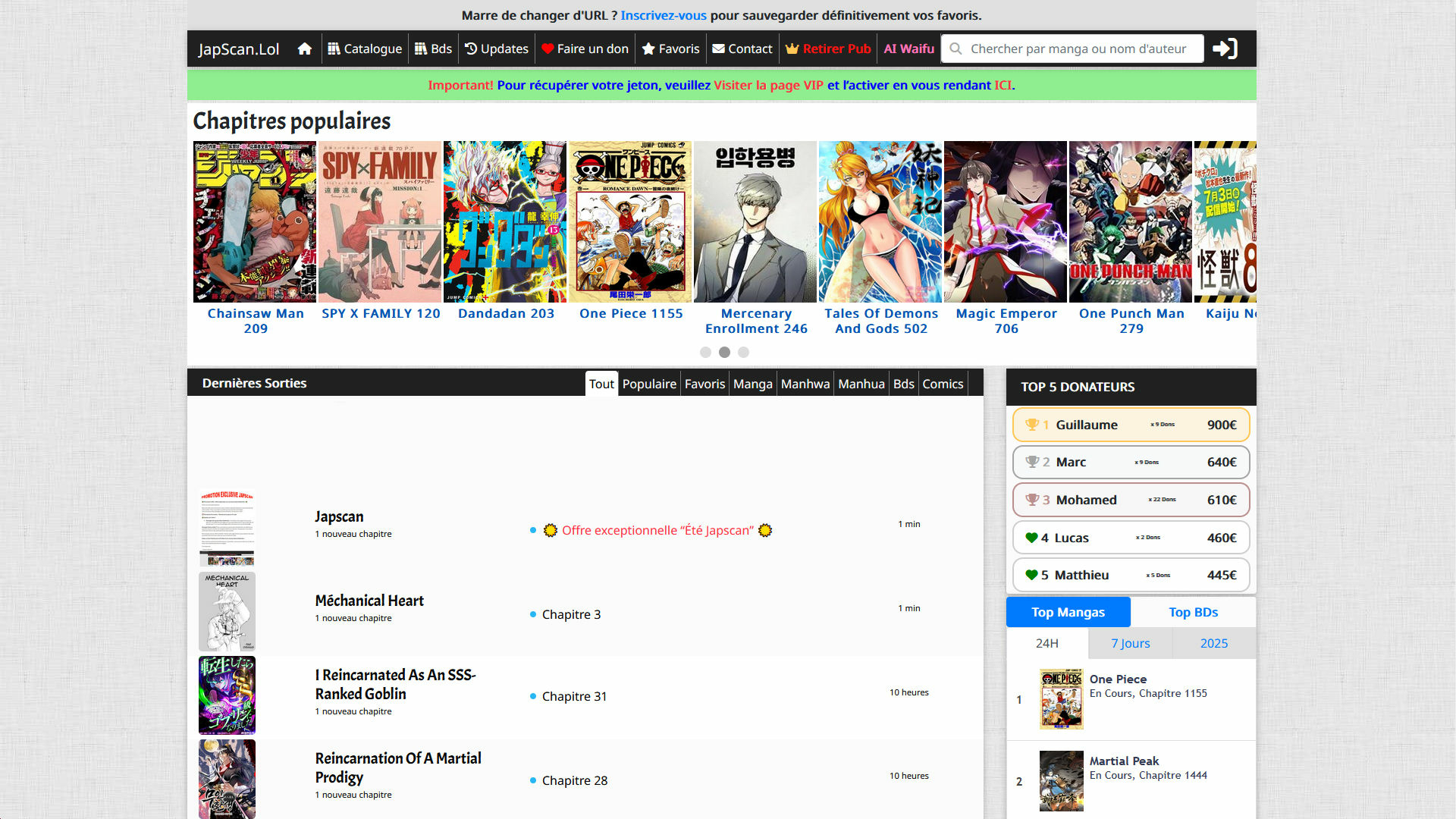Open the home icon in navbar
1456x819 pixels.
click(x=305, y=49)
